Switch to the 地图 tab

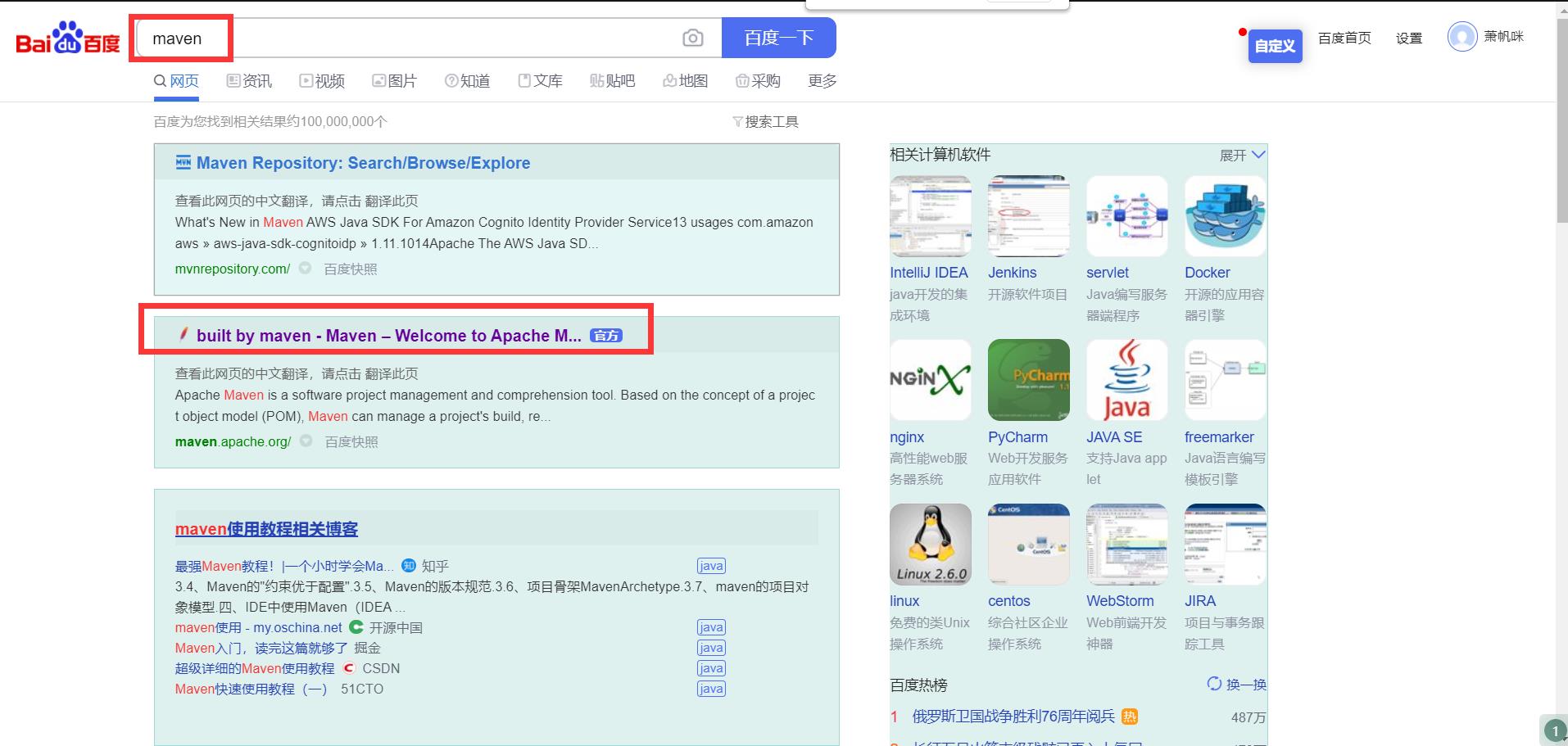(x=685, y=80)
